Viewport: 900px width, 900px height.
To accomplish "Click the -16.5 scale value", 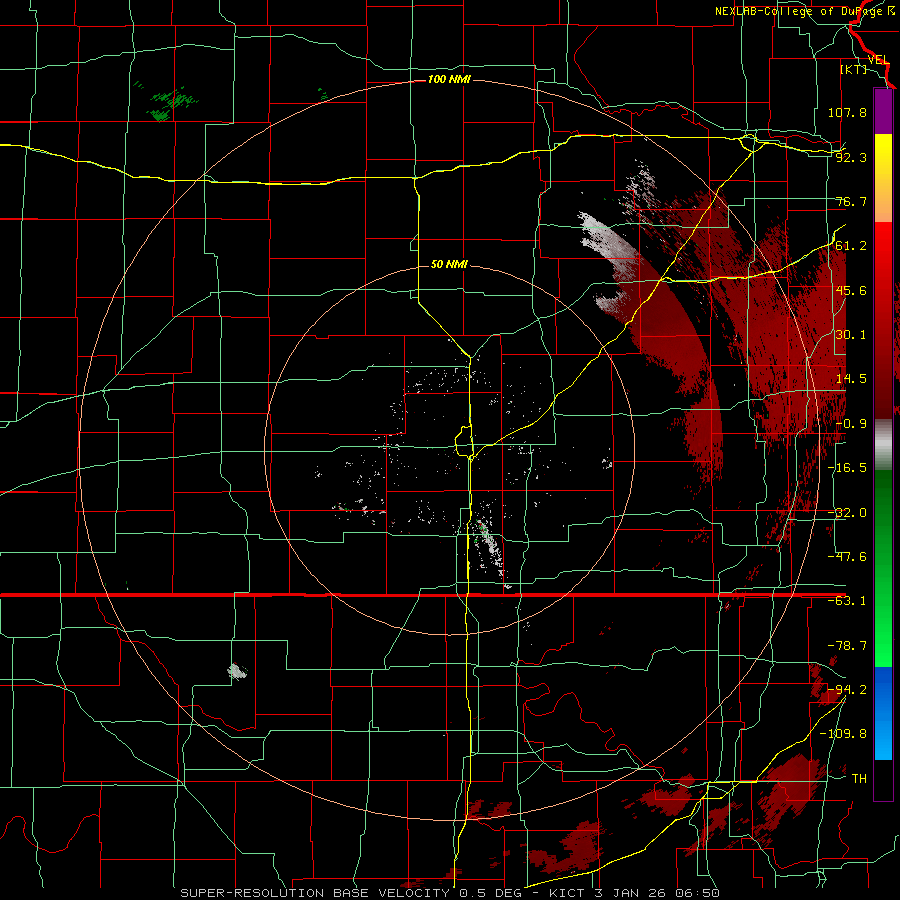I will point(847,468).
